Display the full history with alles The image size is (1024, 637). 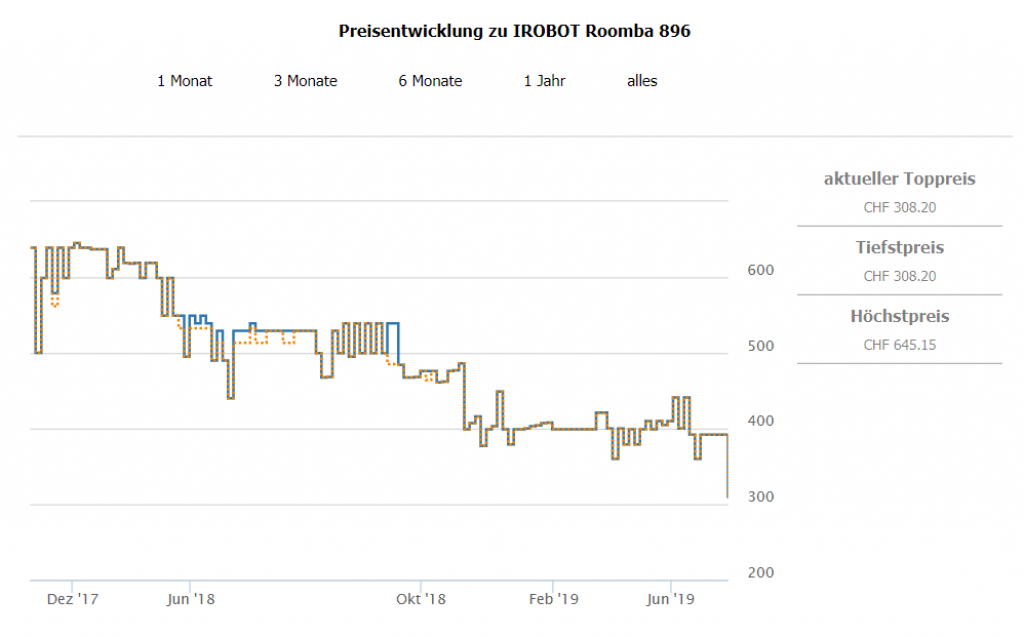tap(642, 81)
